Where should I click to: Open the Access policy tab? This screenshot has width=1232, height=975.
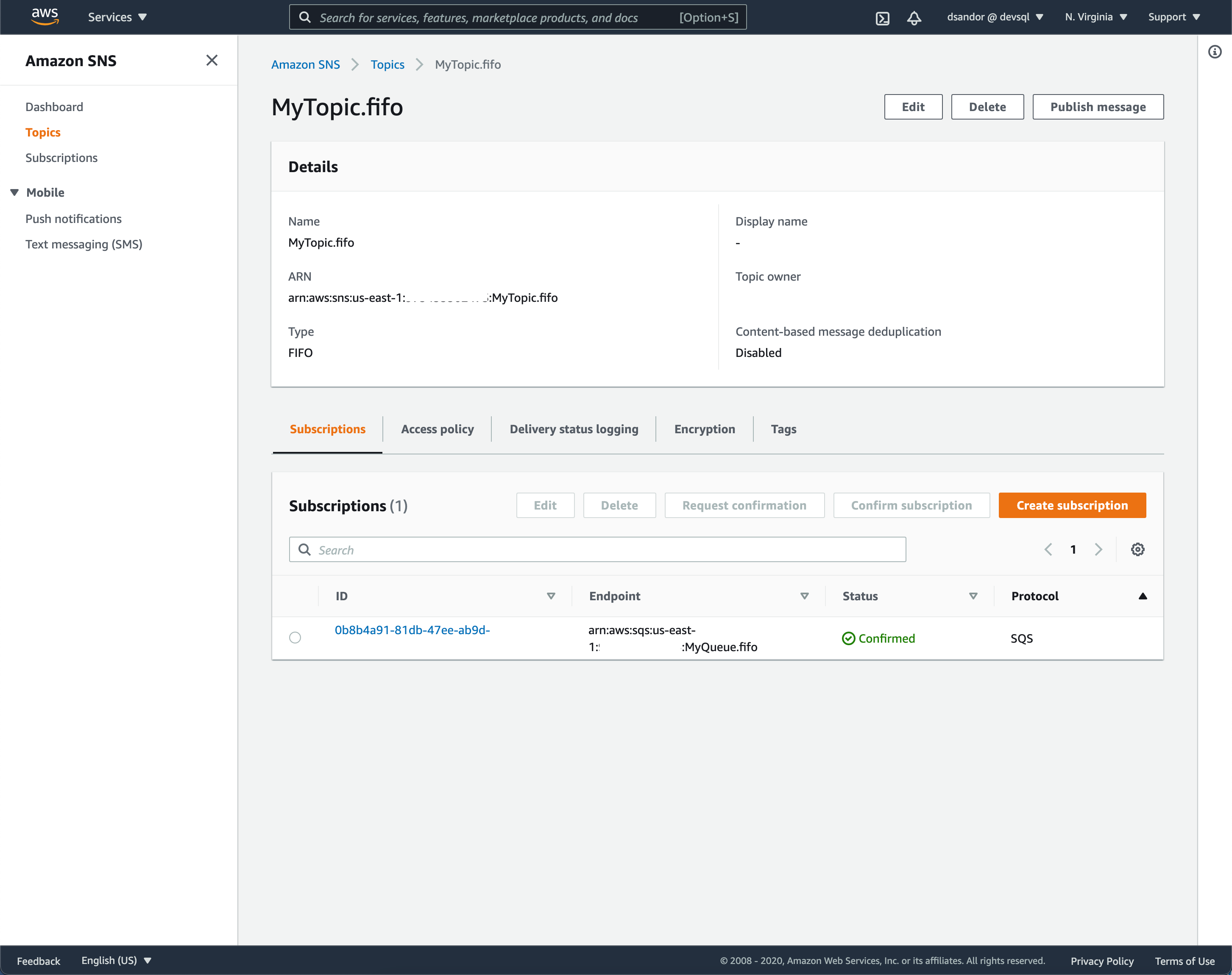click(438, 429)
